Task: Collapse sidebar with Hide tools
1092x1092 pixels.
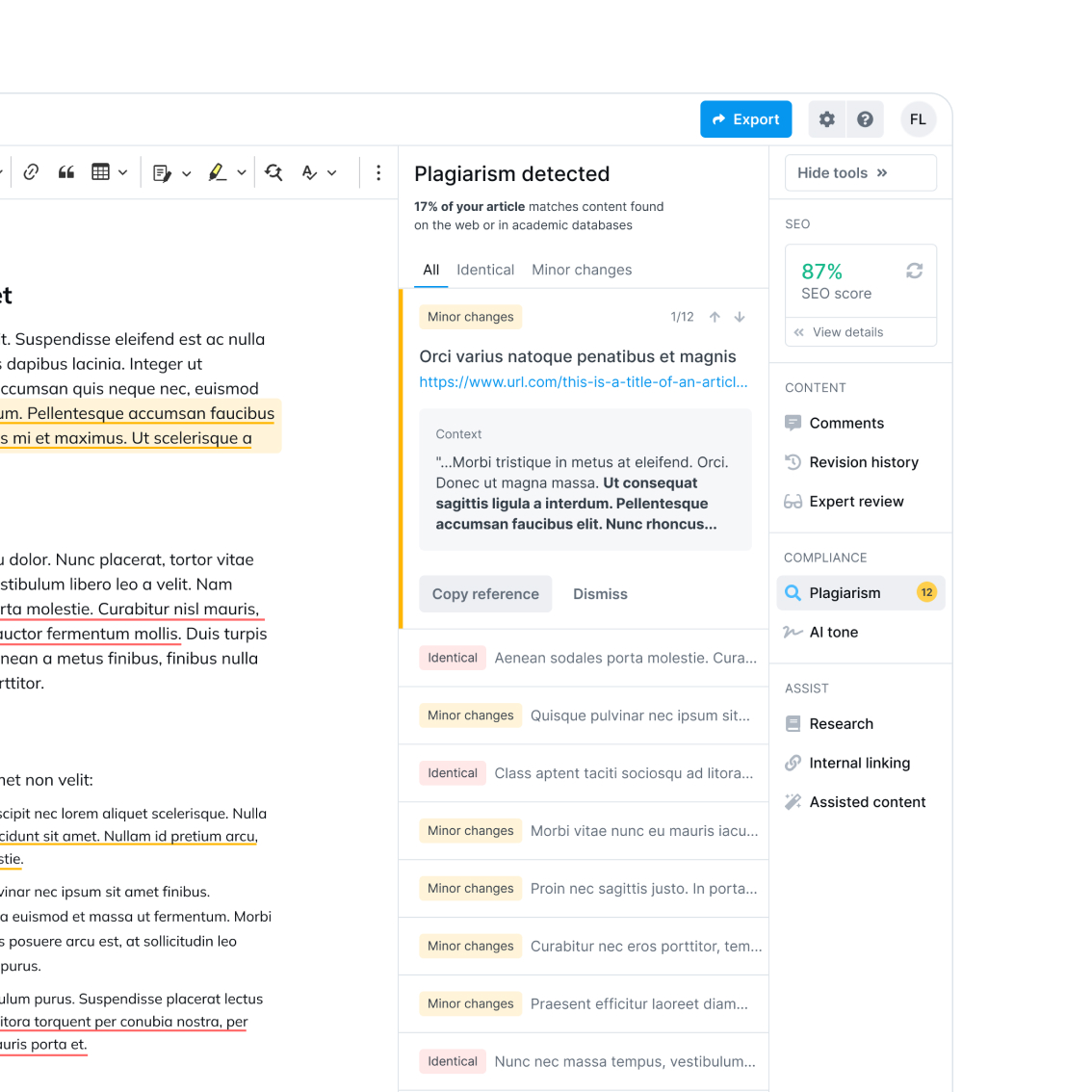Action: (860, 173)
